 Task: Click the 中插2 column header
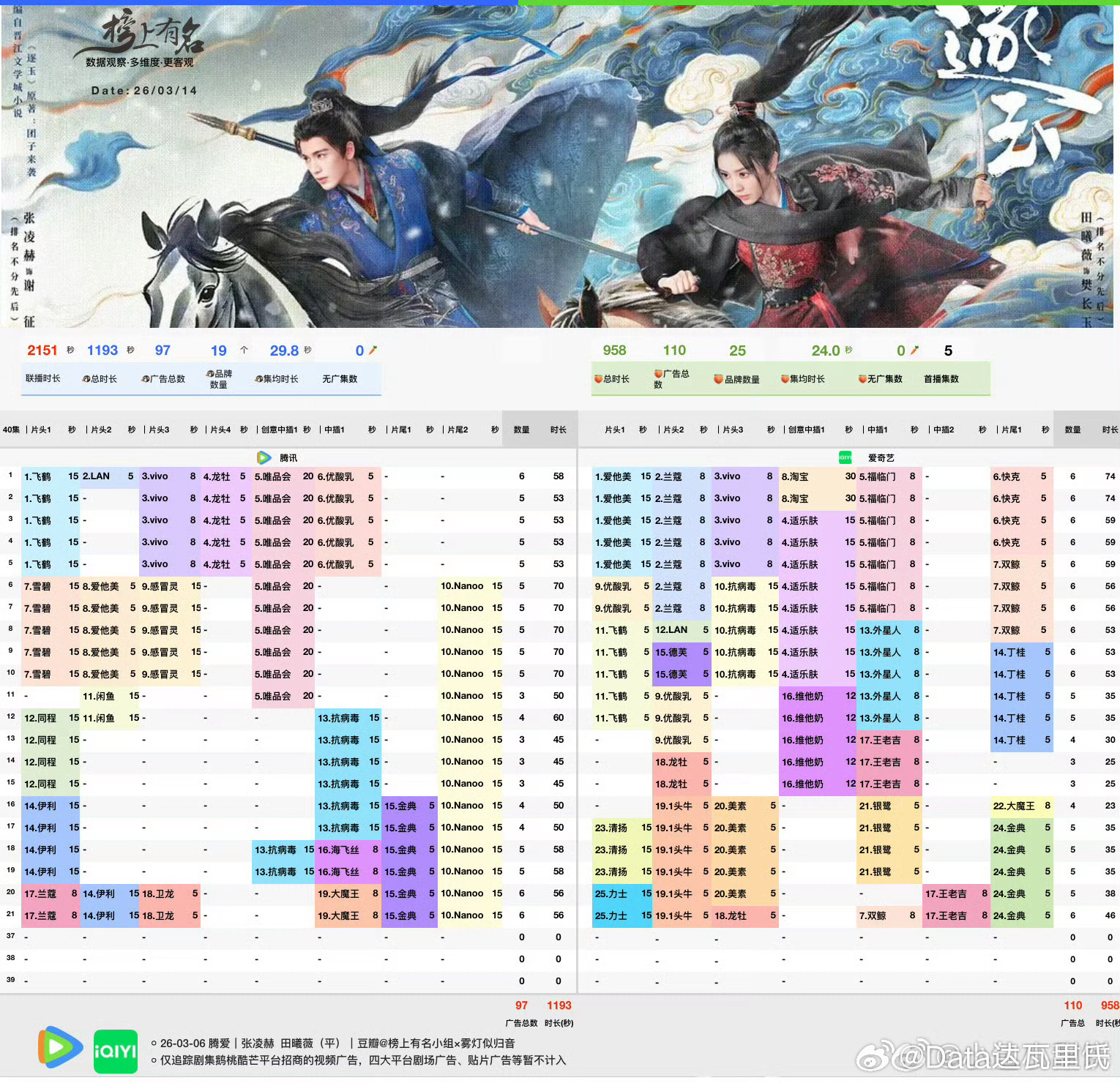coord(944,430)
